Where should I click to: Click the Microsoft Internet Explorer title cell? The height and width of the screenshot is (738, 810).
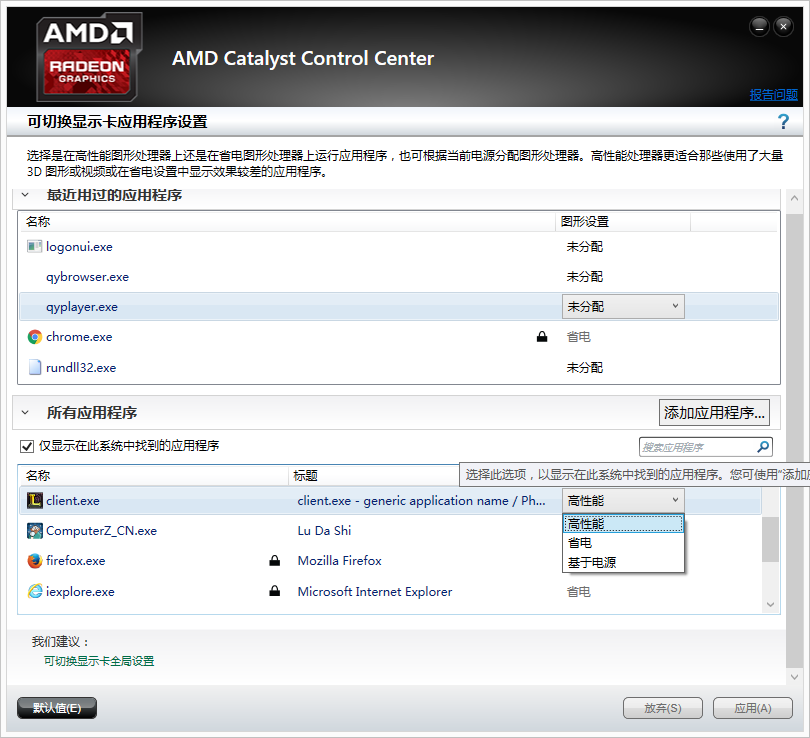pos(375,591)
